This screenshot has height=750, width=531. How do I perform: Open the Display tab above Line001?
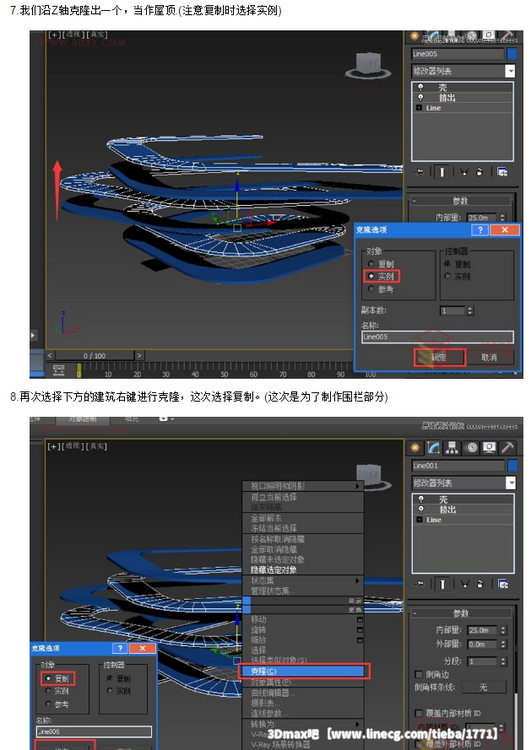point(489,447)
